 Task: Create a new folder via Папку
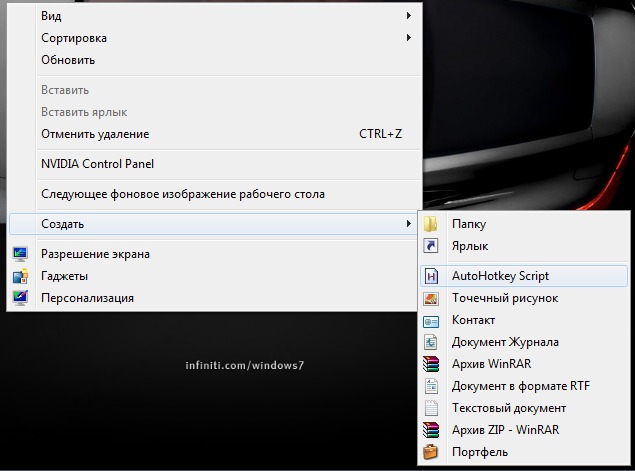click(x=524, y=224)
